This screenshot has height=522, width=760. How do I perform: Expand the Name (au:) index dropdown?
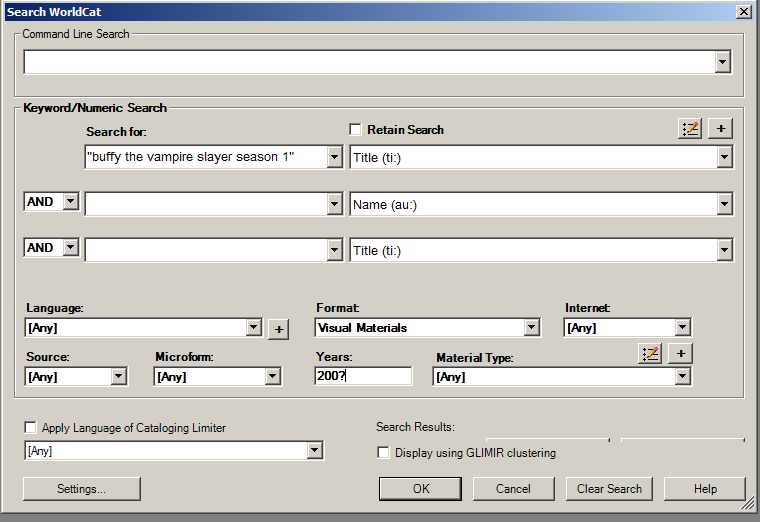click(x=724, y=204)
